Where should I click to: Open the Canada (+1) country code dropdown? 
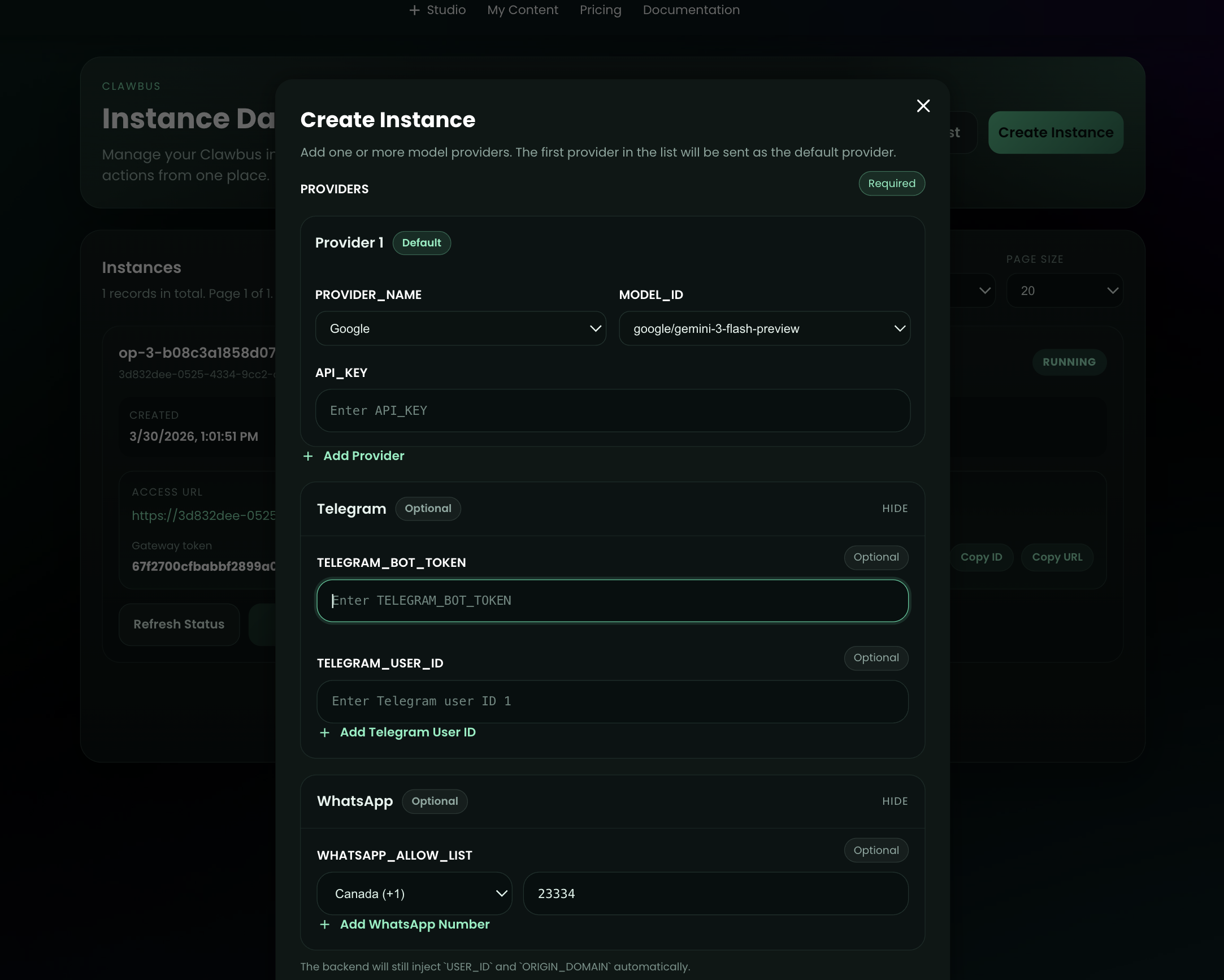coord(414,893)
